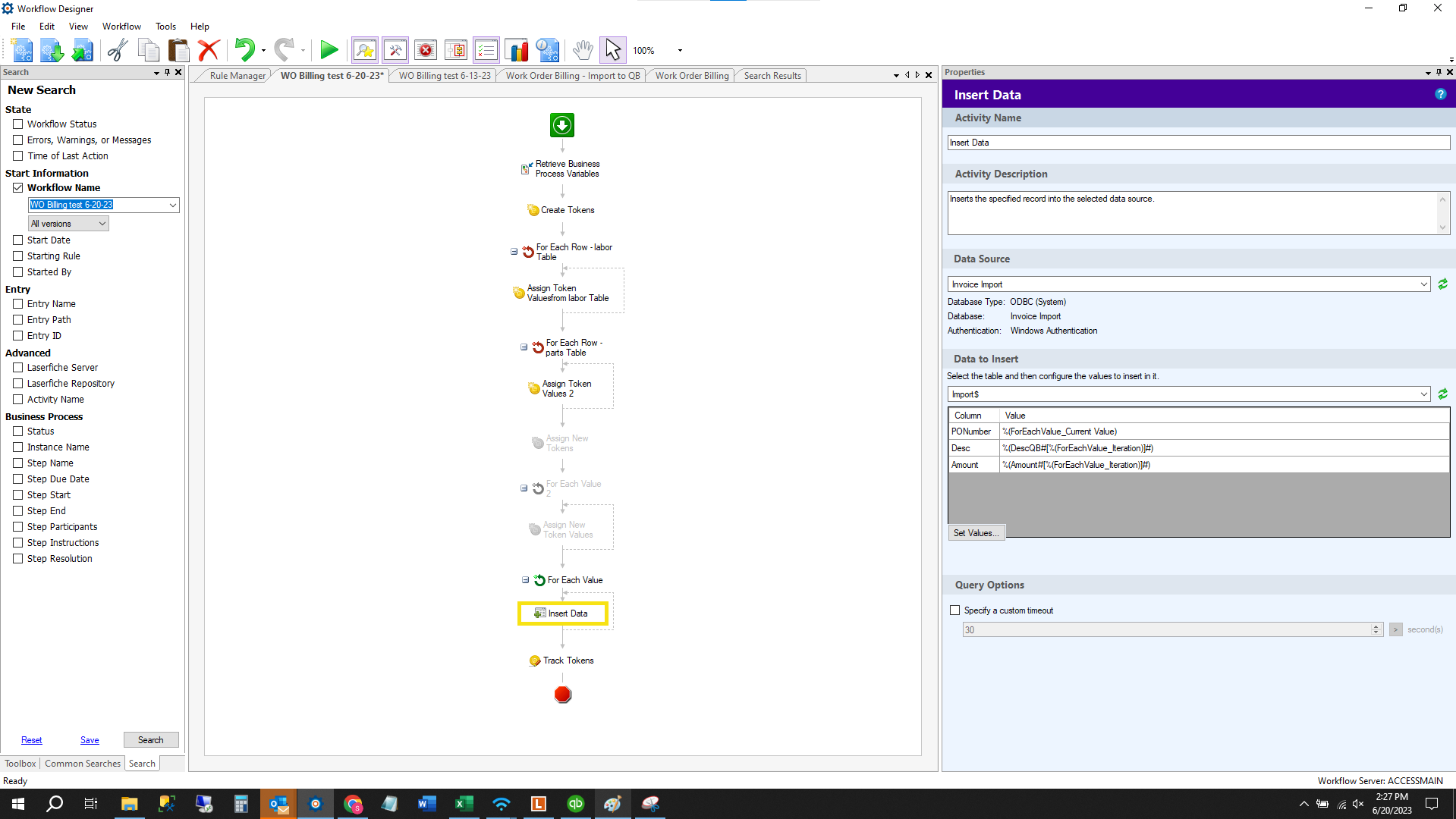Screen dimensions: 1456x819
Task: Uncheck the Workflow Name checkbox
Action: click(x=18, y=188)
